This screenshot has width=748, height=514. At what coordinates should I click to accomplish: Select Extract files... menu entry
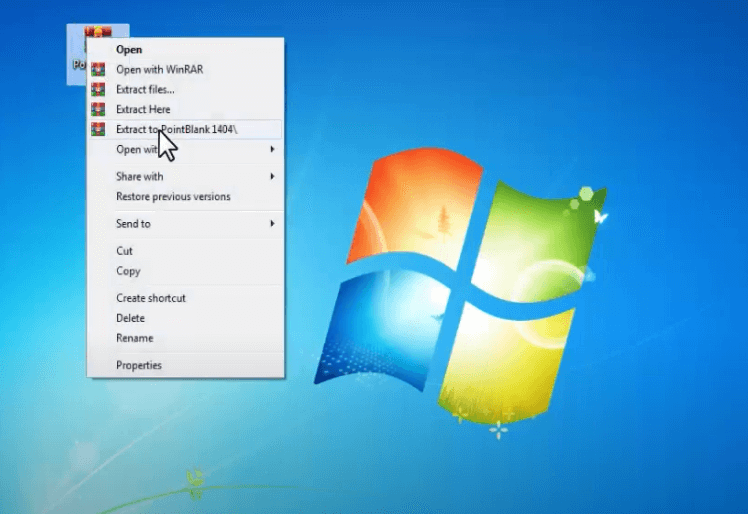click(x=186, y=90)
